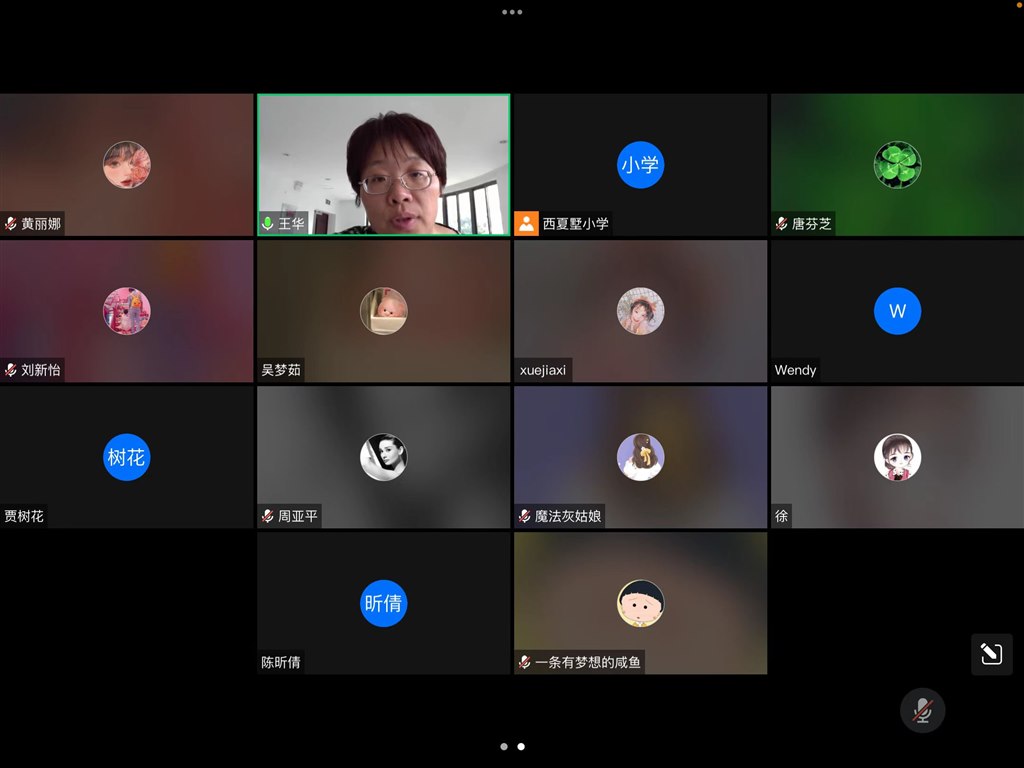The width and height of the screenshot is (1024, 768).
Task: Click the 小学 avatar on 西夏墅小学's tile
Action: [x=640, y=165]
